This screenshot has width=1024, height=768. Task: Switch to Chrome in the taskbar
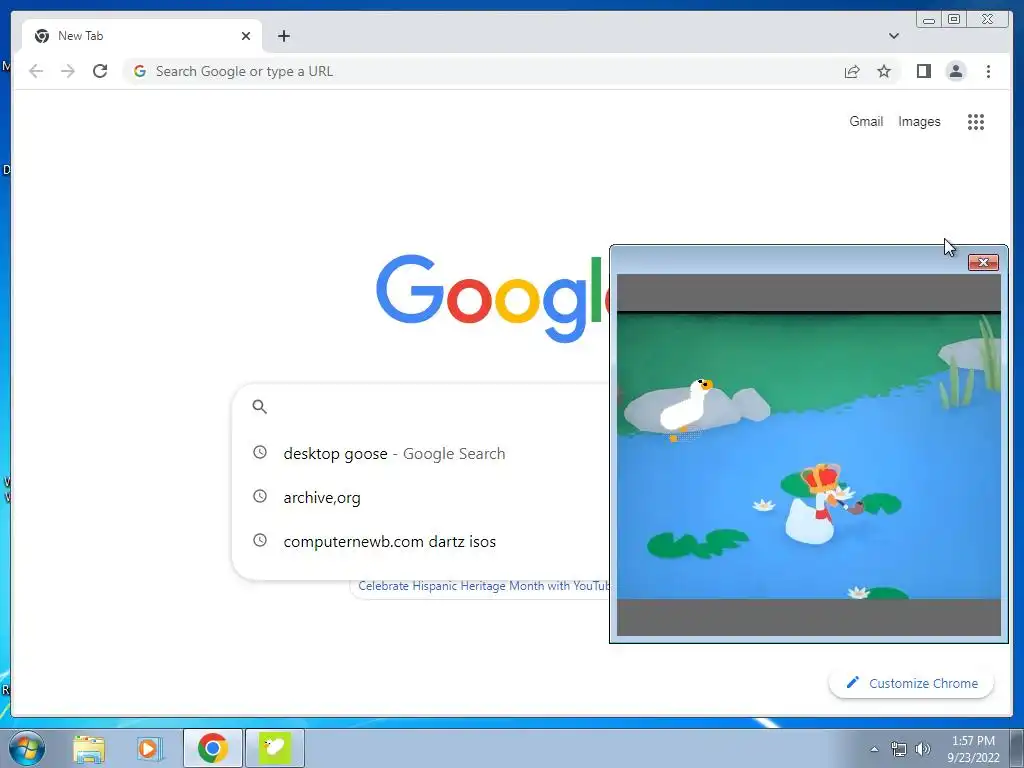pos(213,748)
